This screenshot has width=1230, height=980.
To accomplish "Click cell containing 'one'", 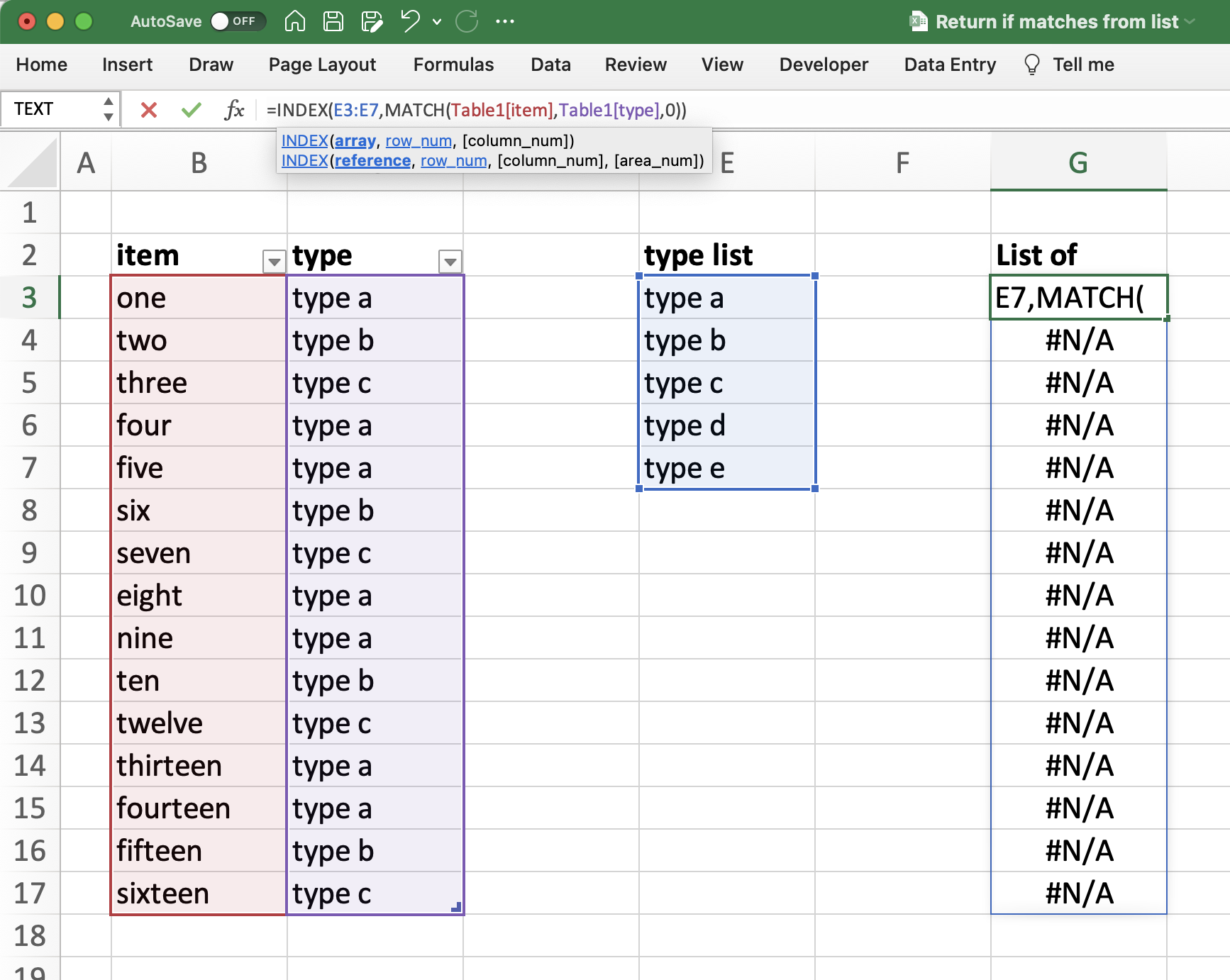I will 199,297.
